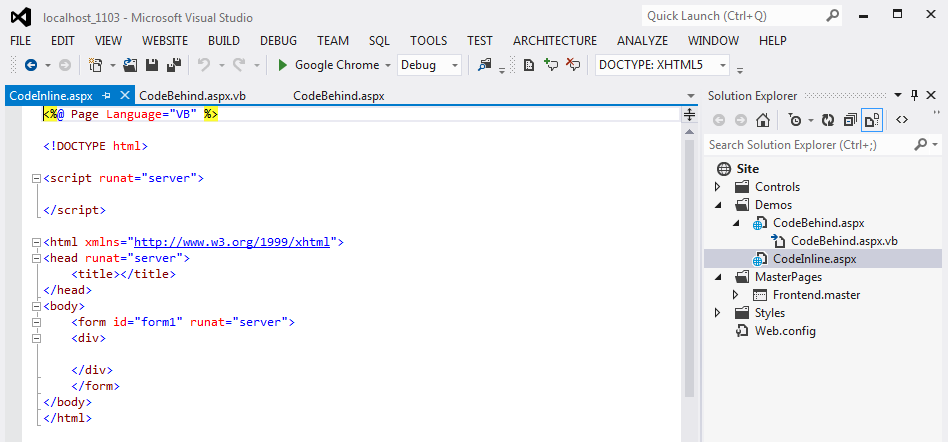Click the disabled Navigate Forward arrow in the main toolbar
The height and width of the screenshot is (442, 948).
(x=65, y=65)
